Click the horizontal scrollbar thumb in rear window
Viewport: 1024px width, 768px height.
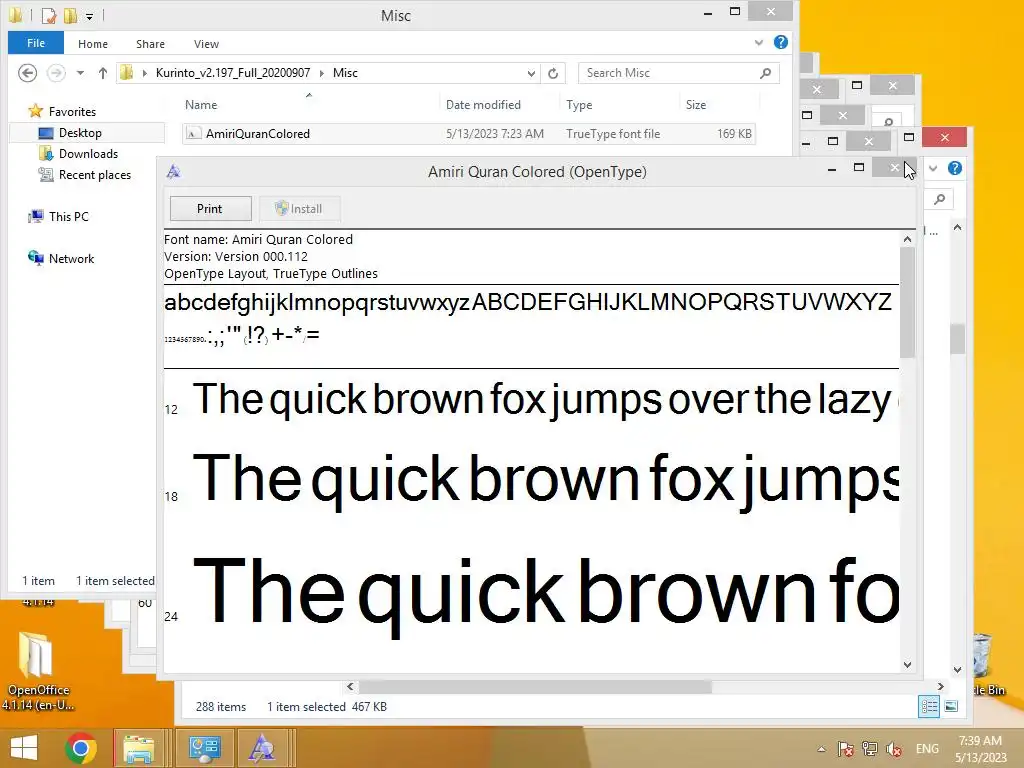pyautogui.click(x=535, y=686)
